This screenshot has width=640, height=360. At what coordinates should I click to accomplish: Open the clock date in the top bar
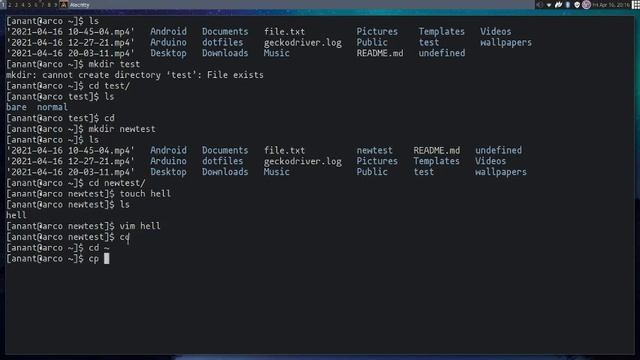coord(611,5)
